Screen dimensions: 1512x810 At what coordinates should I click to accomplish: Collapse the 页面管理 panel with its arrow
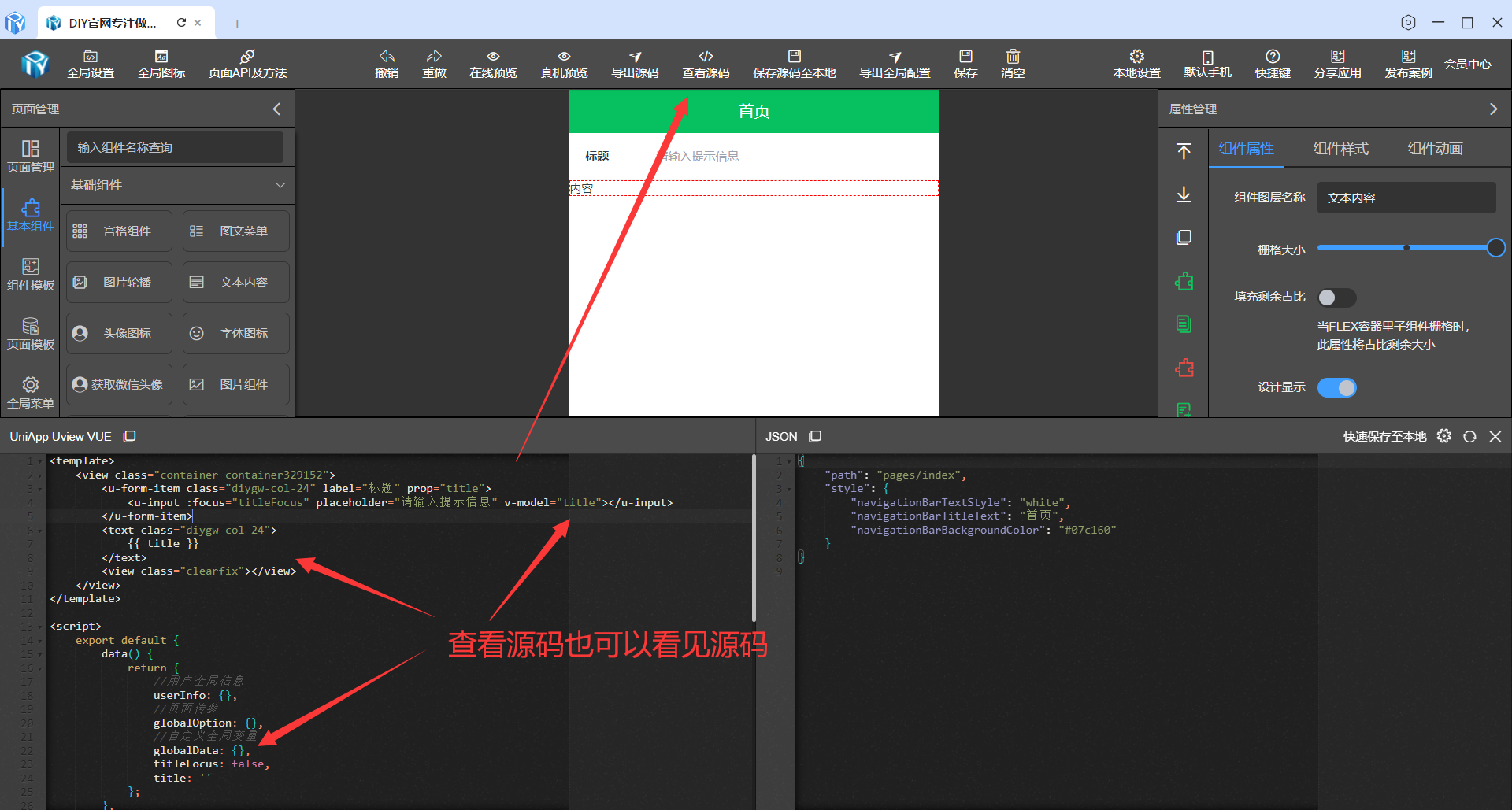276,109
